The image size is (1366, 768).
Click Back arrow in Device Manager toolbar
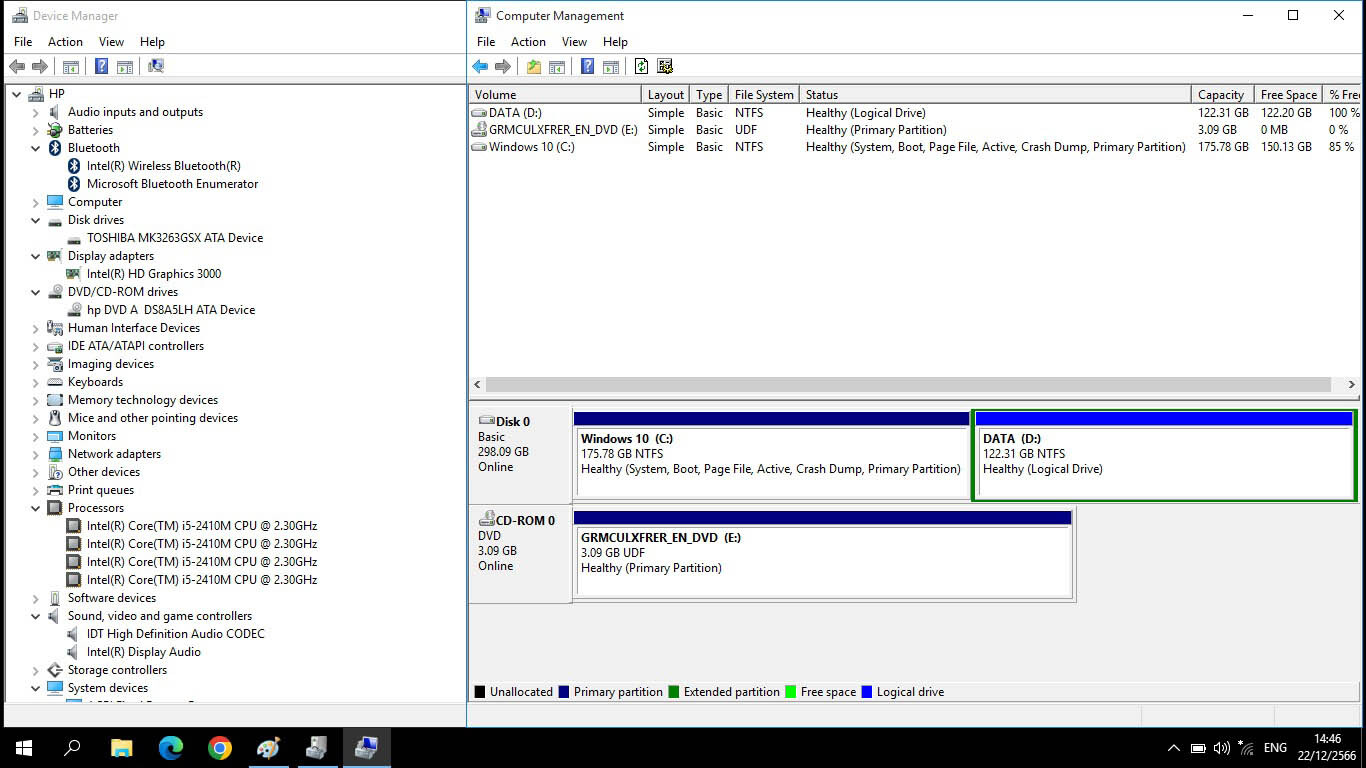(x=17, y=67)
